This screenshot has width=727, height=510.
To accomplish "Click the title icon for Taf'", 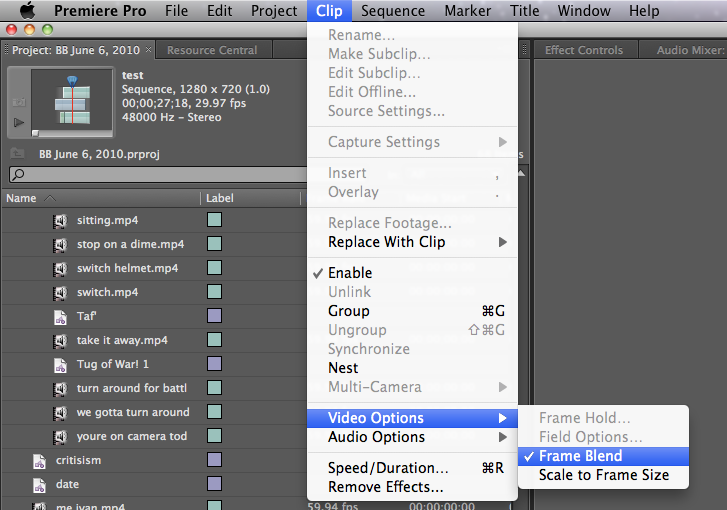I will (x=60, y=317).
